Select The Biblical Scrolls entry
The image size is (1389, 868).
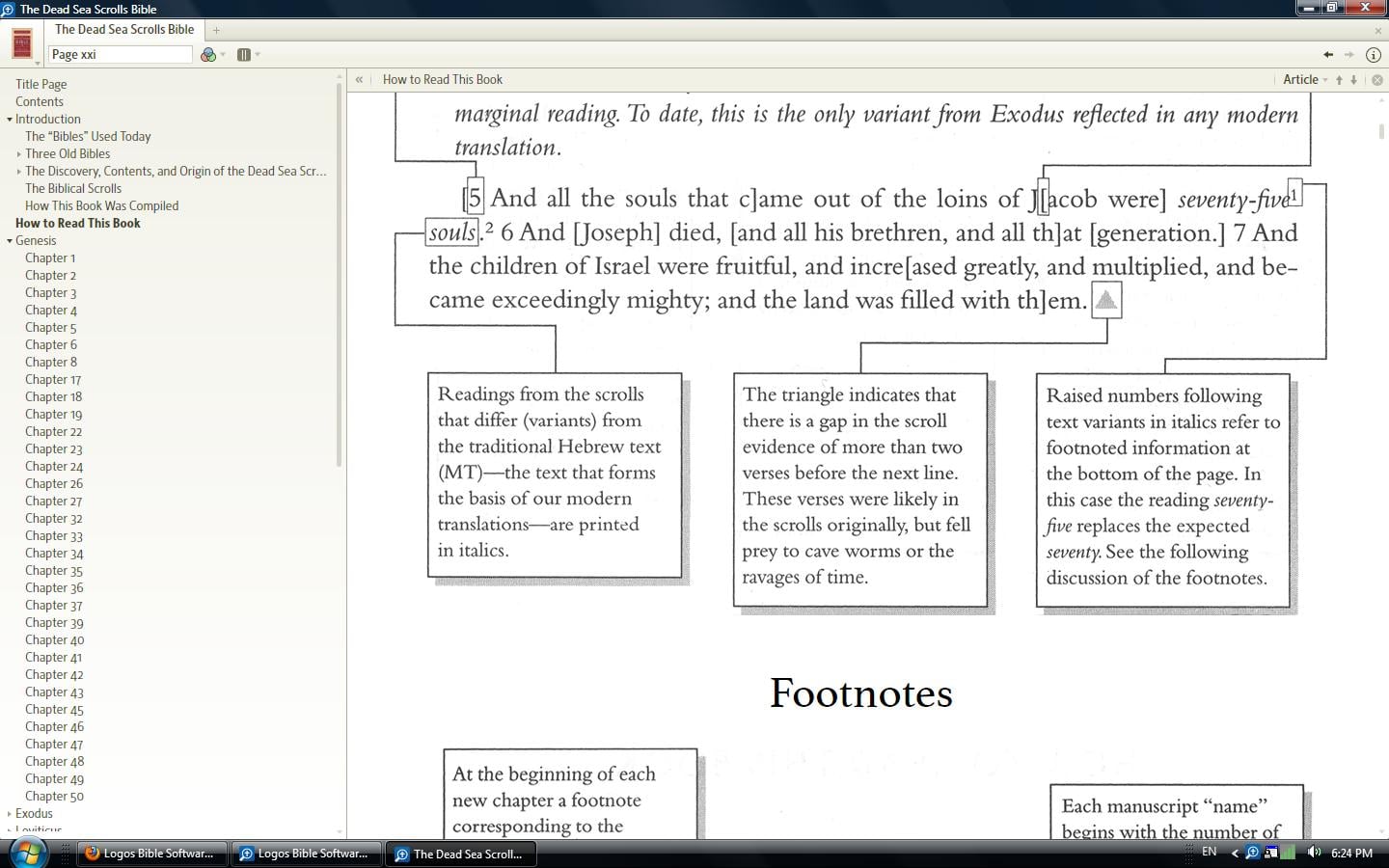pyautogui.click(x=73, y=189)
